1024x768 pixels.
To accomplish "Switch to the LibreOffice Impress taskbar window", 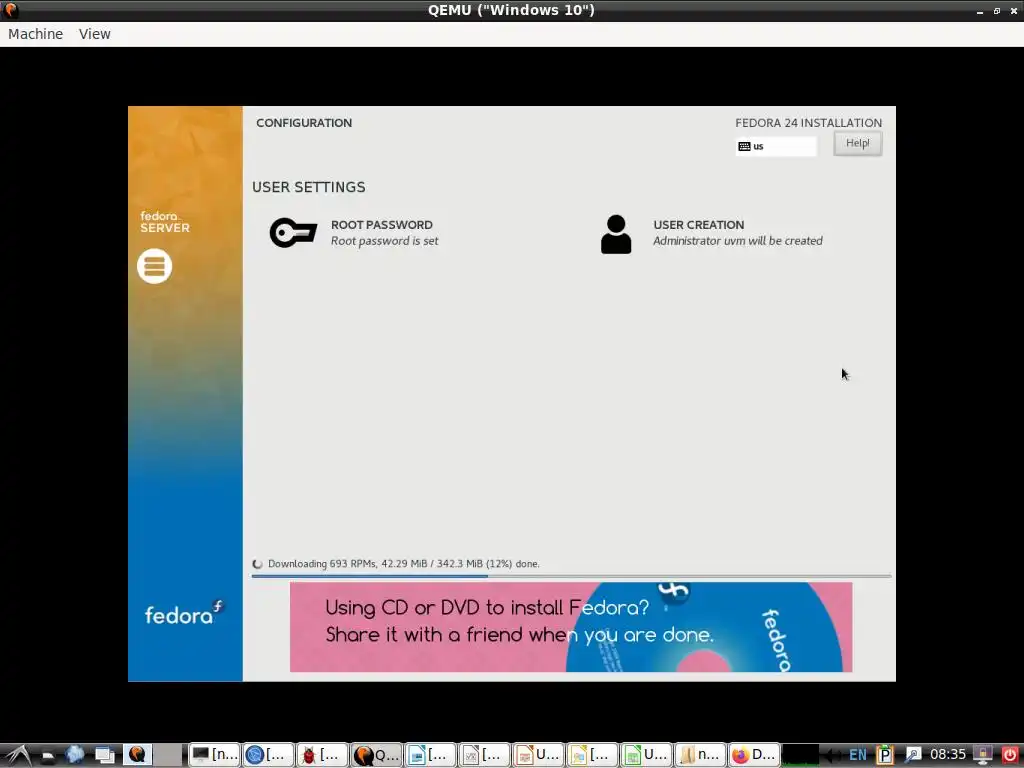I will [538, 755].
